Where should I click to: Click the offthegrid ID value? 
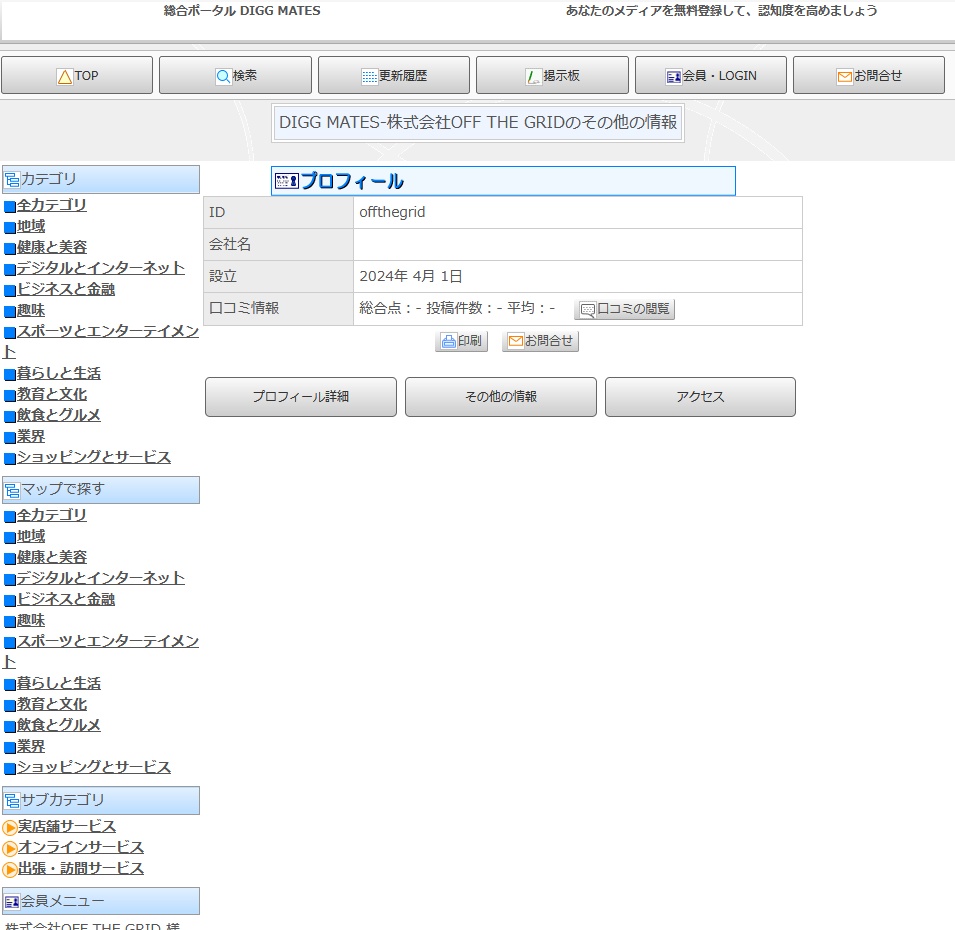[x=392, y=213]
